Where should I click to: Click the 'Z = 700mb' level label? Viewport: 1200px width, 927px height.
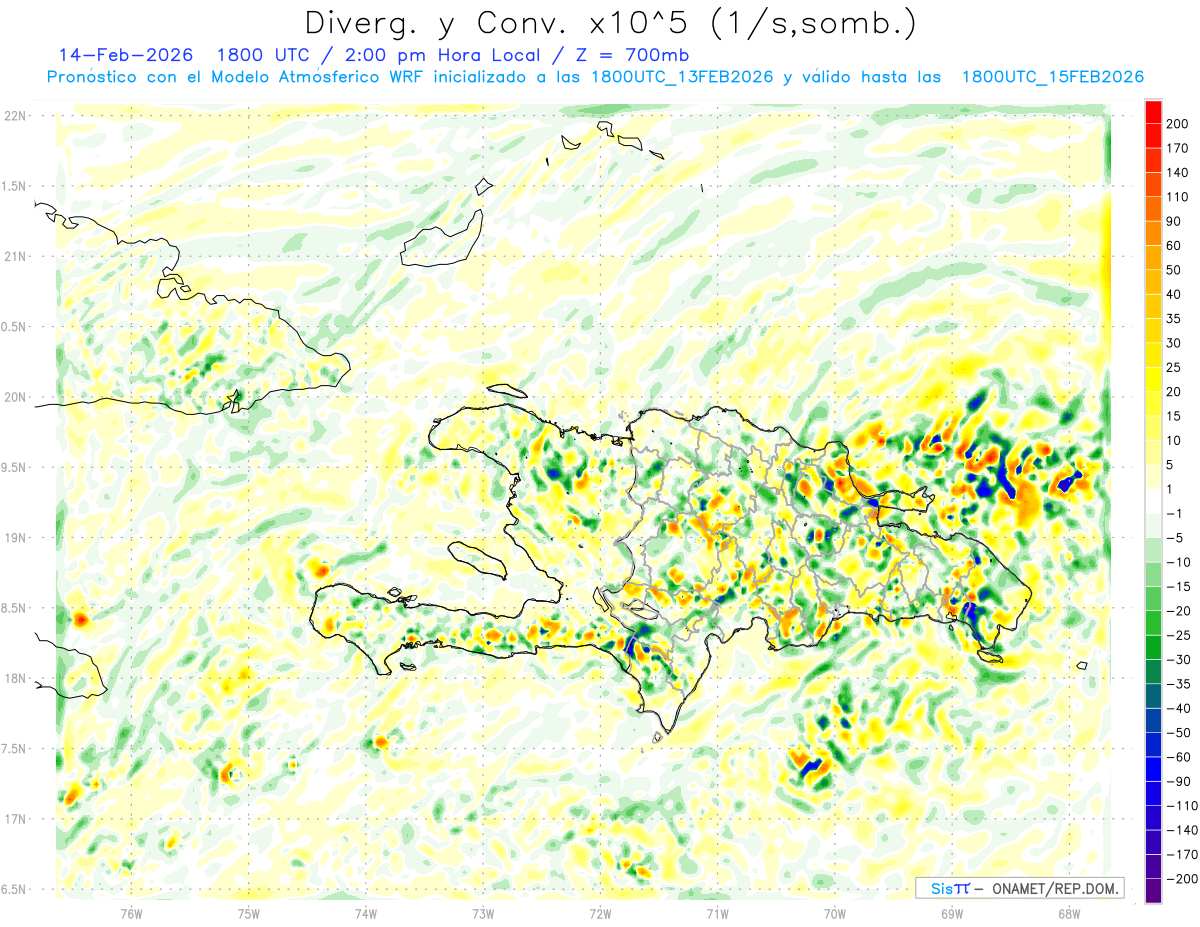point(634,55)
